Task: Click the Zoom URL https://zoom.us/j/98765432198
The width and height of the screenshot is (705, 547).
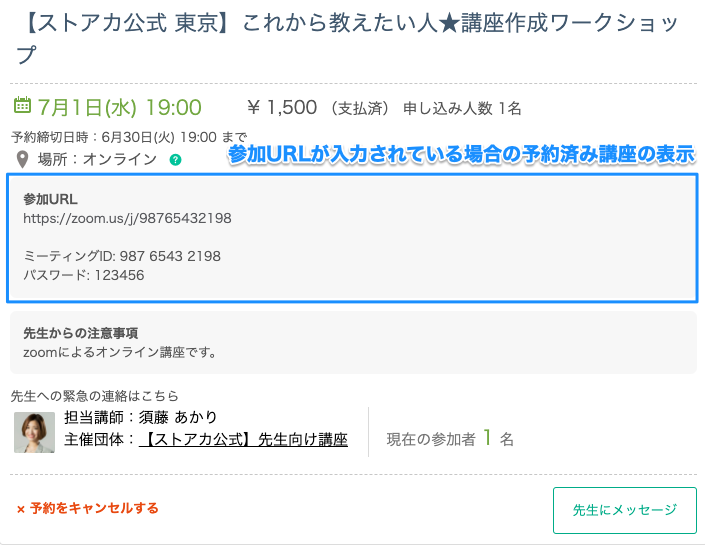Action: pos(127,217)
